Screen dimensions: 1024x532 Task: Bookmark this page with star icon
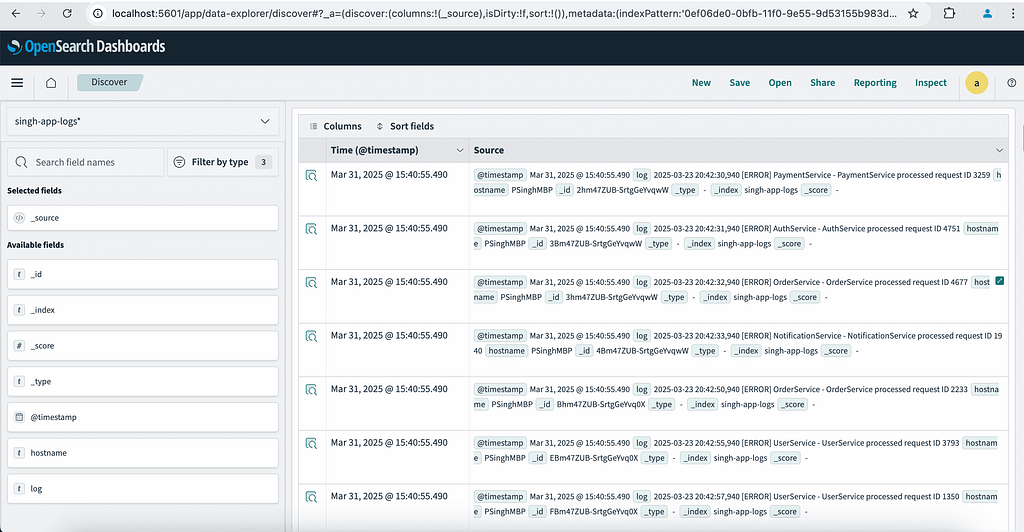(913, 13)
